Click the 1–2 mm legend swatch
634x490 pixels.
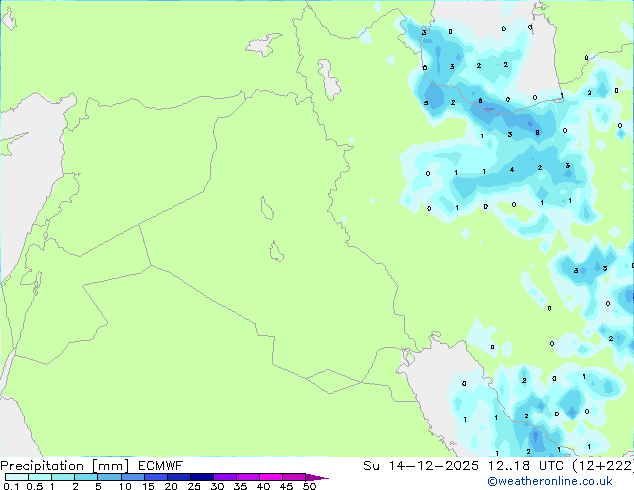(x=63, y=477)
